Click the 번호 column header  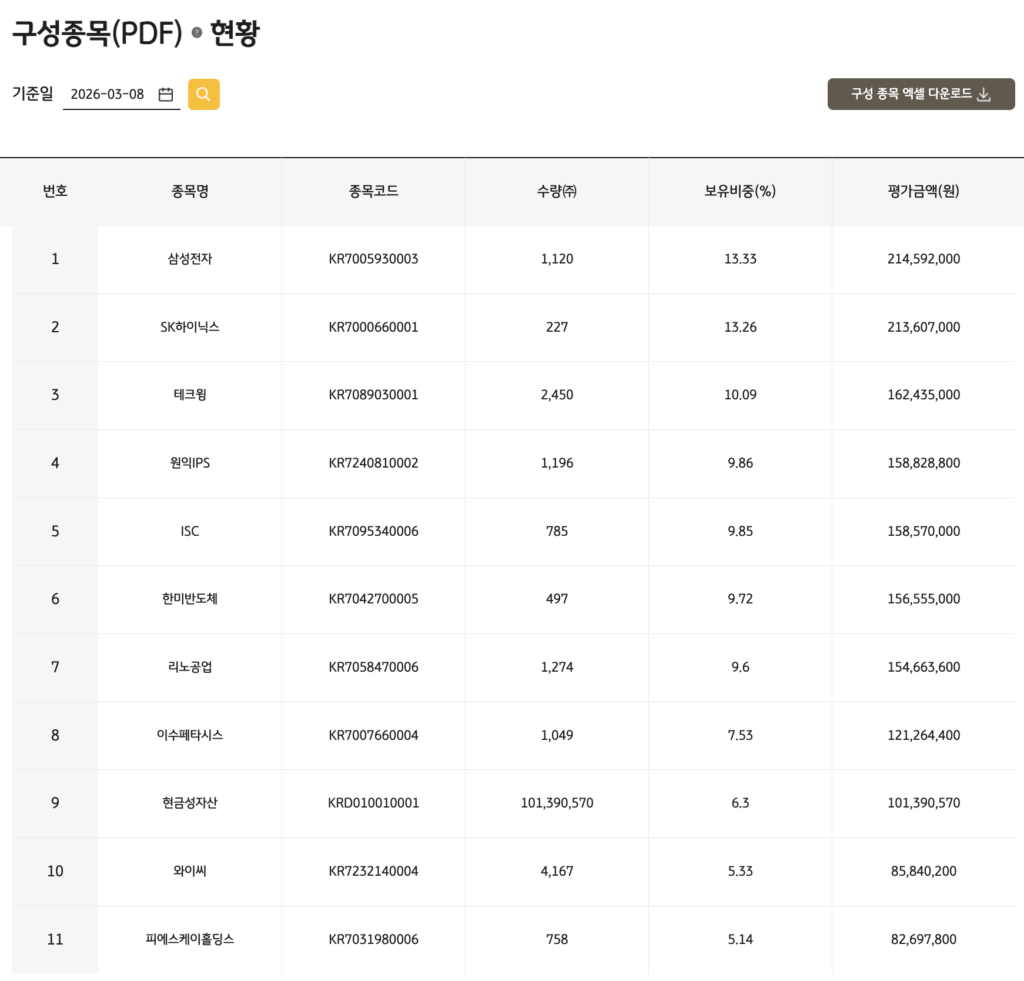[55, 192]
